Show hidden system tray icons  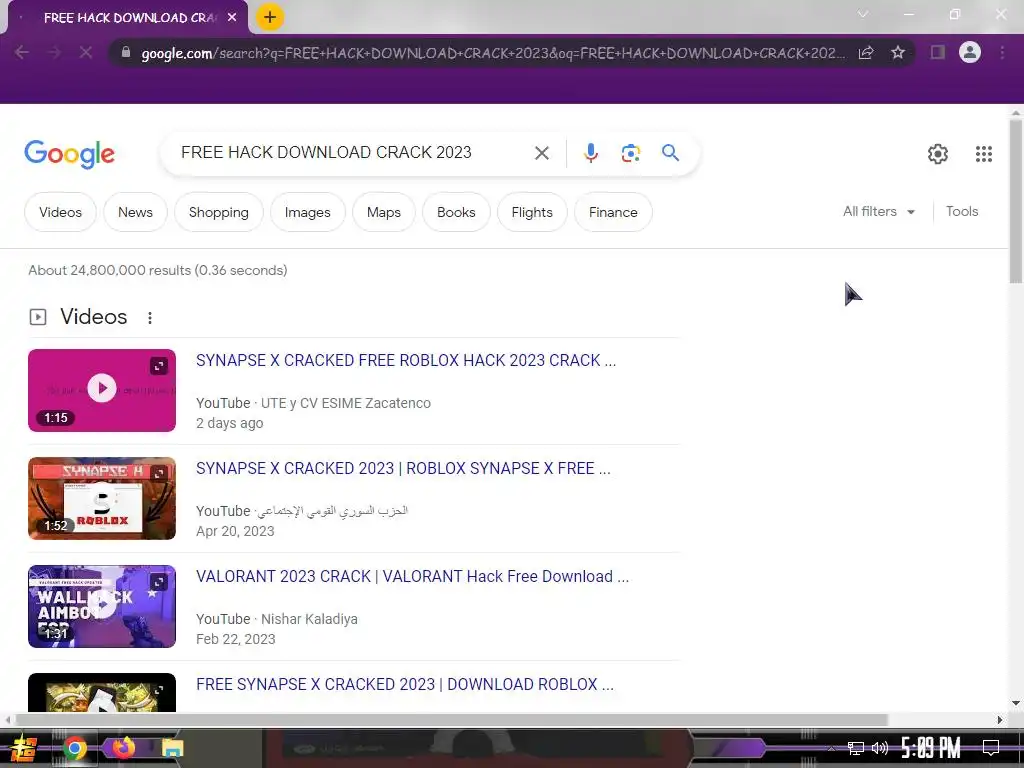coord(831,748)
